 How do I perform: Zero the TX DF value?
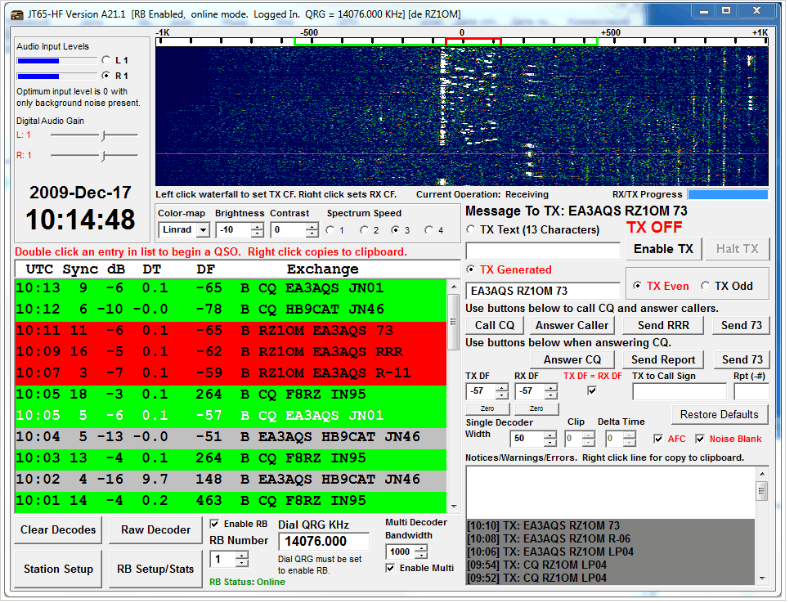pos(487,409)
